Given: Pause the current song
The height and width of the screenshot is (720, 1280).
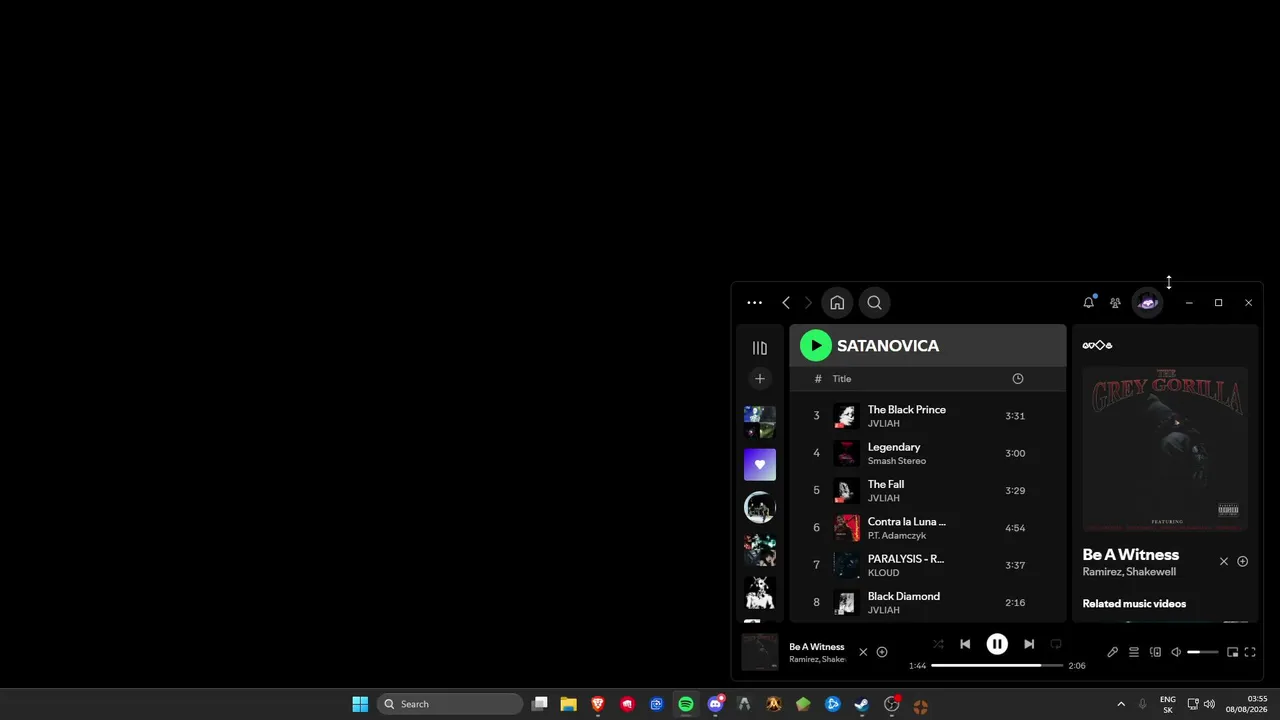Looking at the screenshot, I should (x=997, y=644).
